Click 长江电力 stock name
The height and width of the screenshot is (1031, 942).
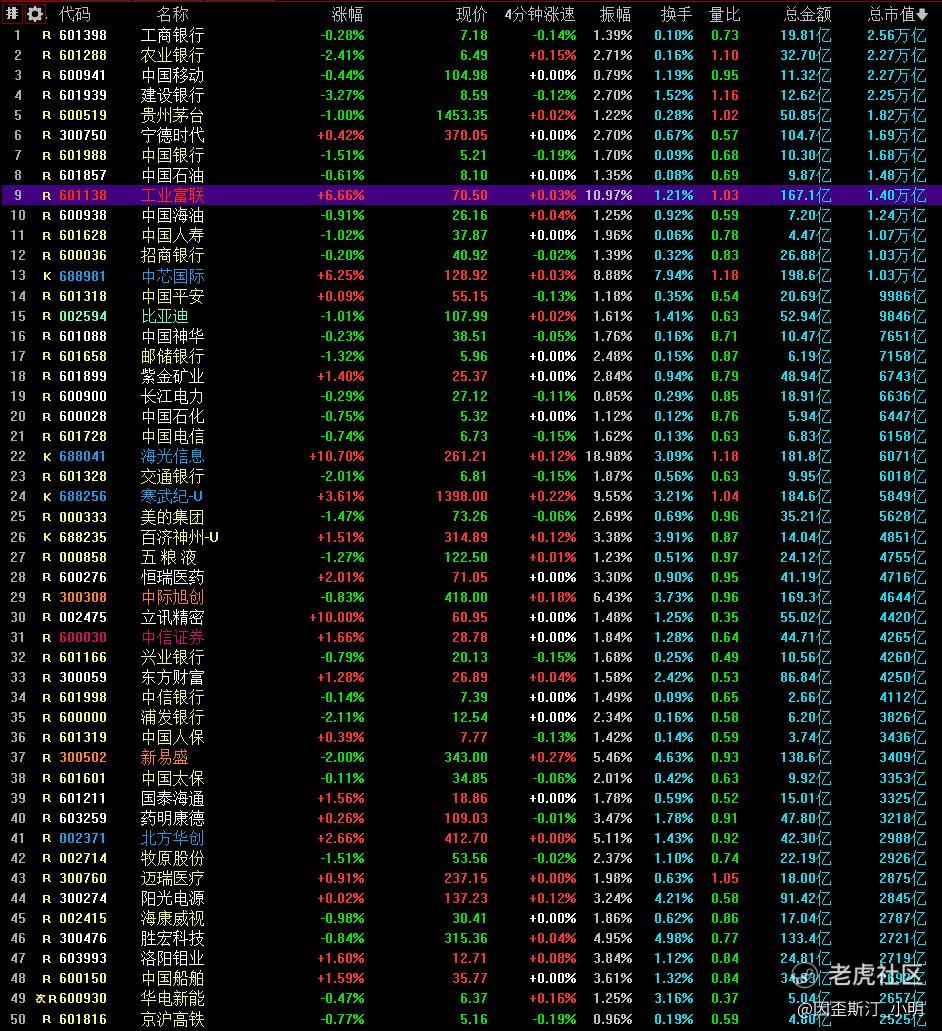[x=172, y=396]
